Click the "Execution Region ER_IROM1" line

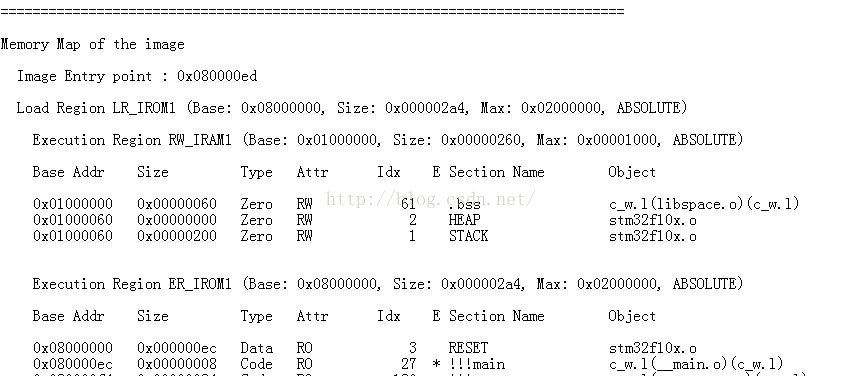point(388,284)
